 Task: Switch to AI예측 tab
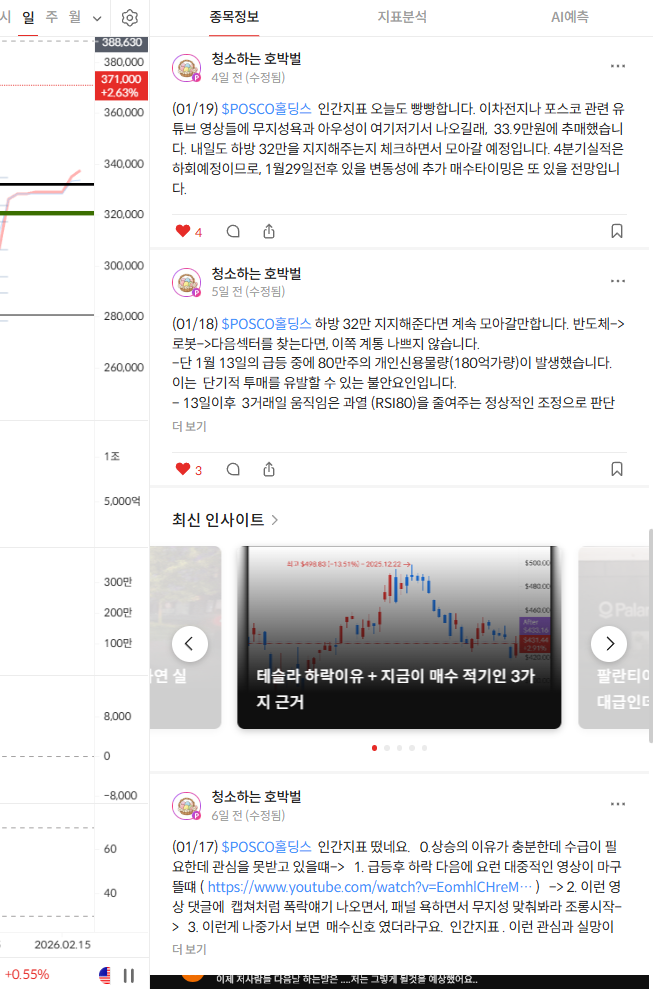[x=570, y=17]
